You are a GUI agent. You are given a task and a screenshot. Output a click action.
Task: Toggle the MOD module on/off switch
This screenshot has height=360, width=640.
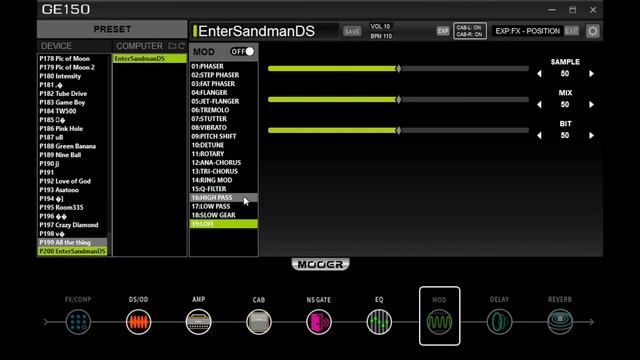[242, 51]
